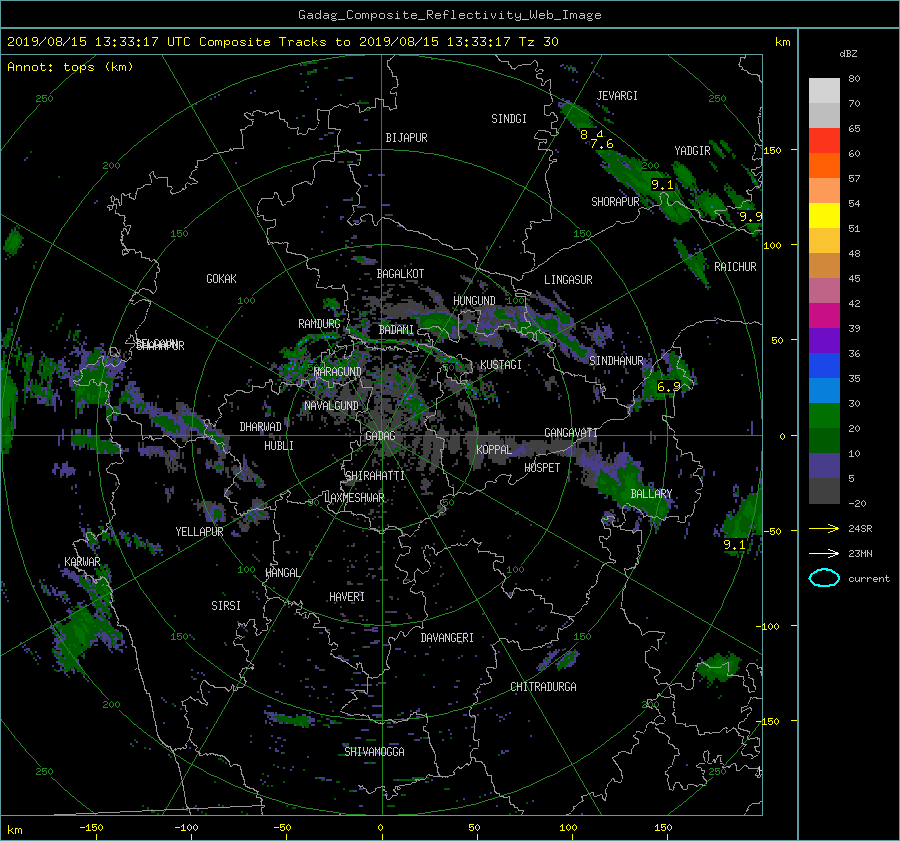This screenshot has width=900, height=841.
Task: Click the red 60 dBZ color swatch
Action: click(824, 140)
